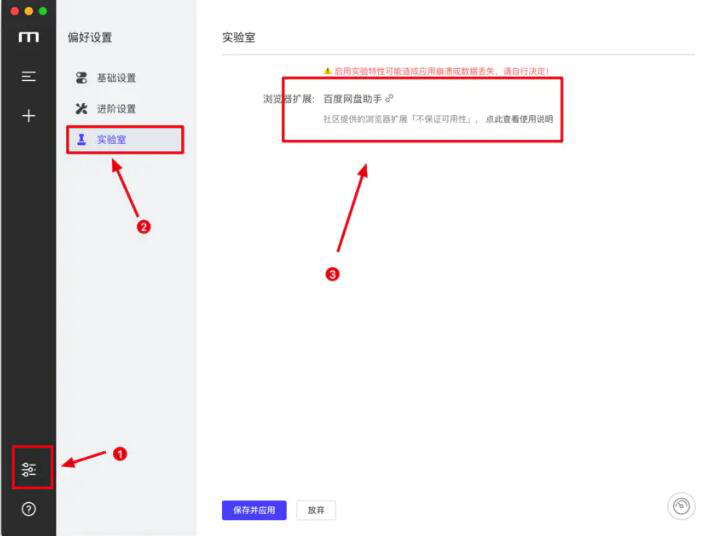Viewport: 718px width, 536px height.
Task: Click 保存并应用 button
Action: coord(254,510)
